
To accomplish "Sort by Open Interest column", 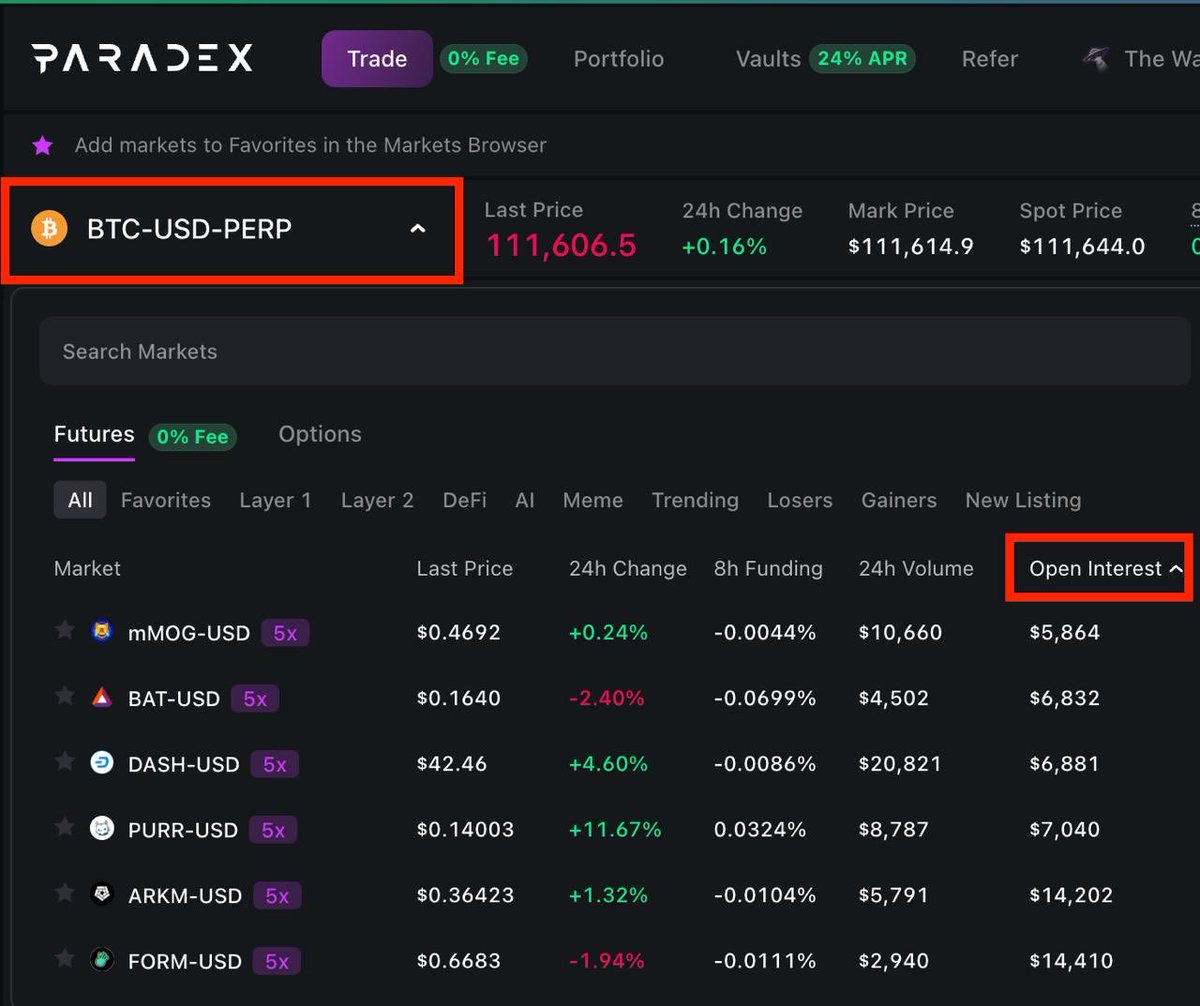I will 1106,569.
